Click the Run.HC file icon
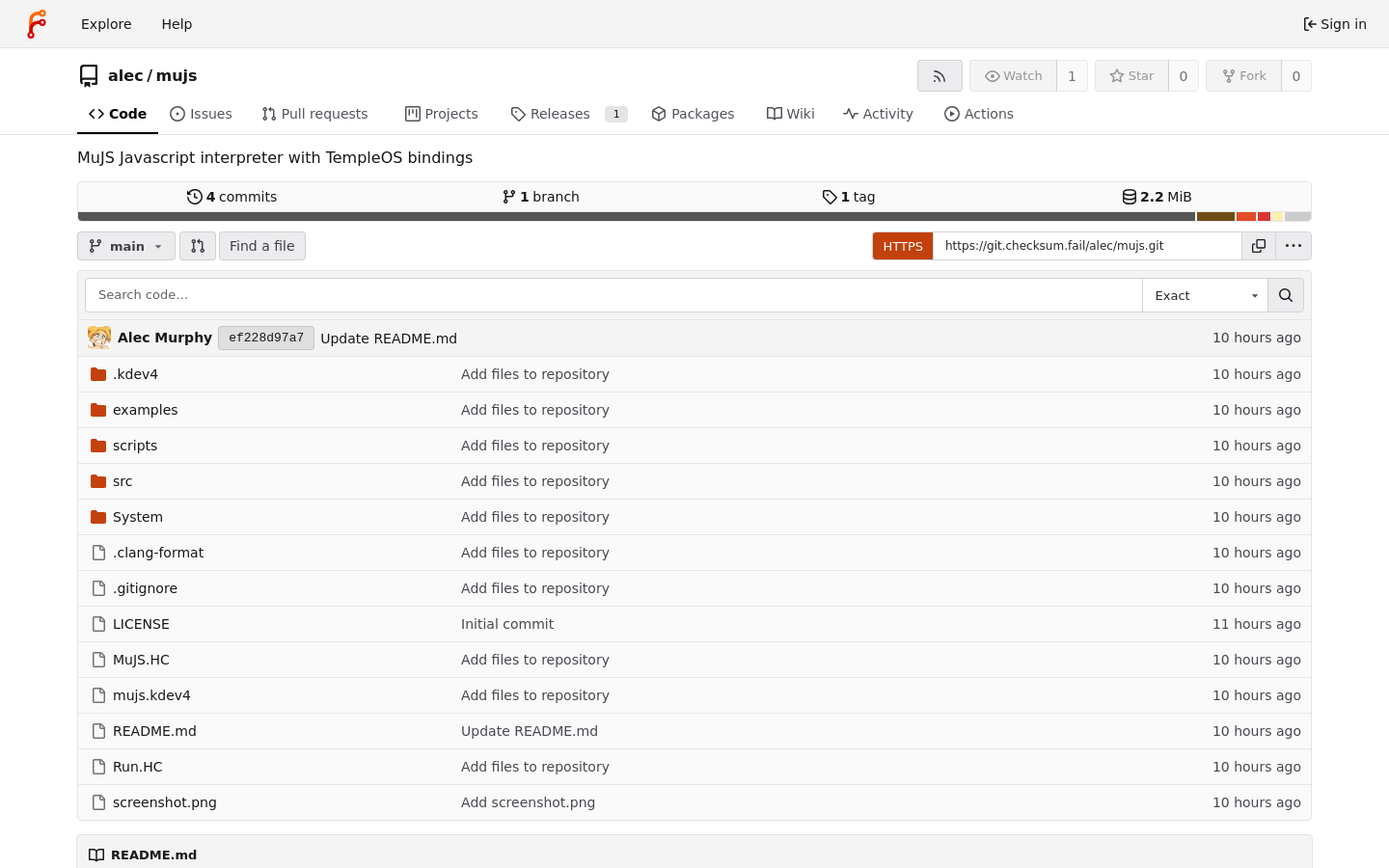The image size is (1389, 868). pyautogui.click(x=98, y=767)
